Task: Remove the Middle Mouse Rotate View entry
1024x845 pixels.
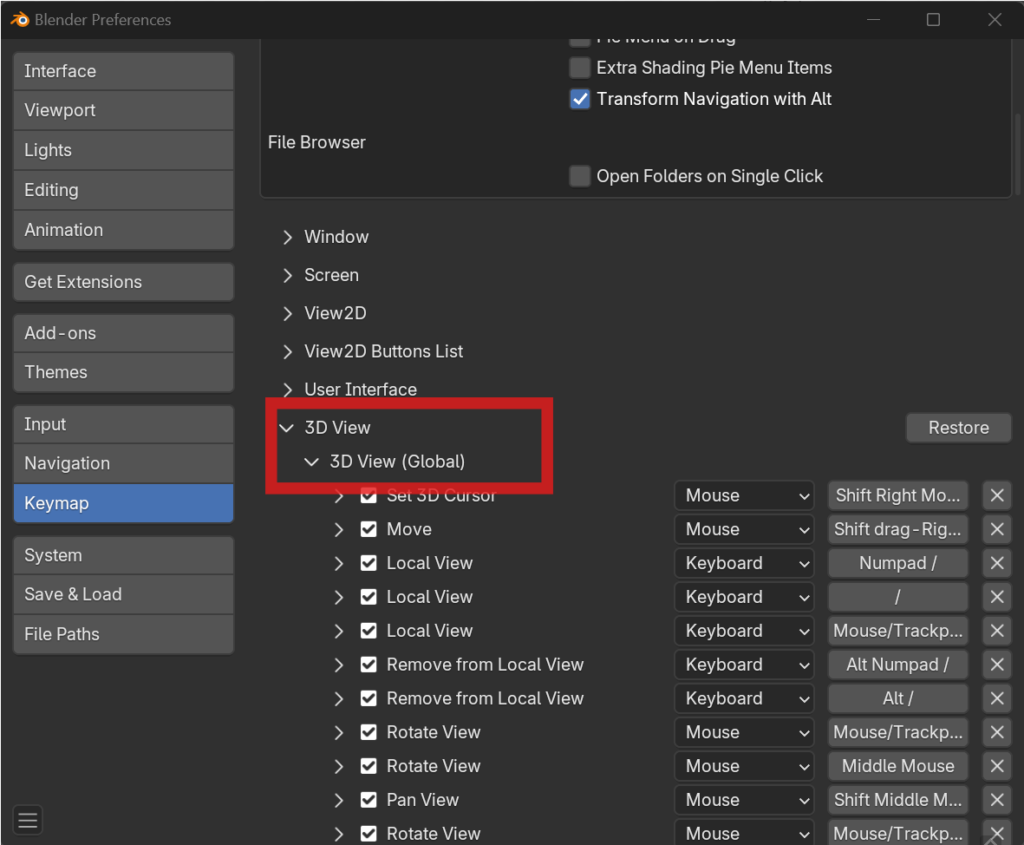Action: click(997, 766)
